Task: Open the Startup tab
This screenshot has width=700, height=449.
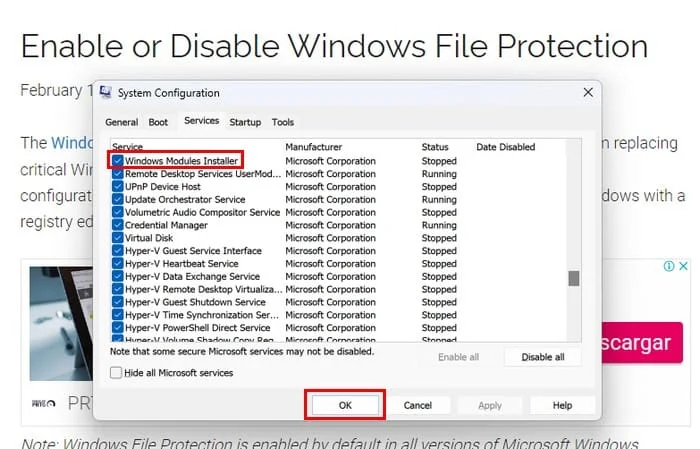Action: tap(245, 122)
